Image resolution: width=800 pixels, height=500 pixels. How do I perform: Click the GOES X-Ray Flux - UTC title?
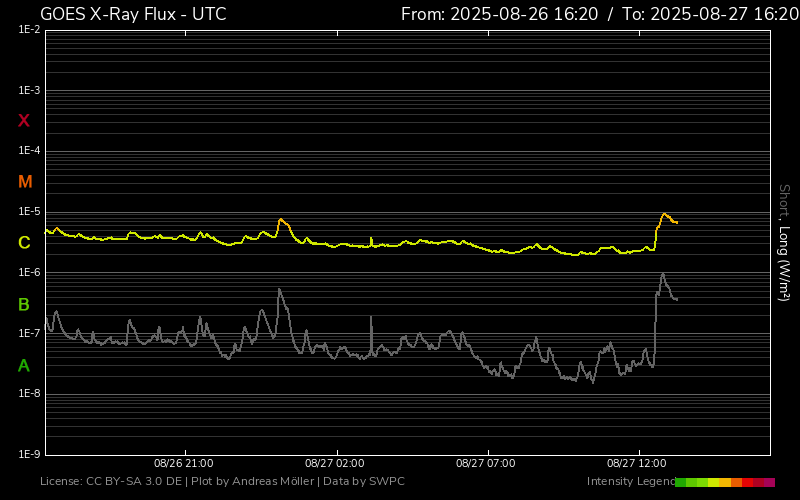(132, 14)
